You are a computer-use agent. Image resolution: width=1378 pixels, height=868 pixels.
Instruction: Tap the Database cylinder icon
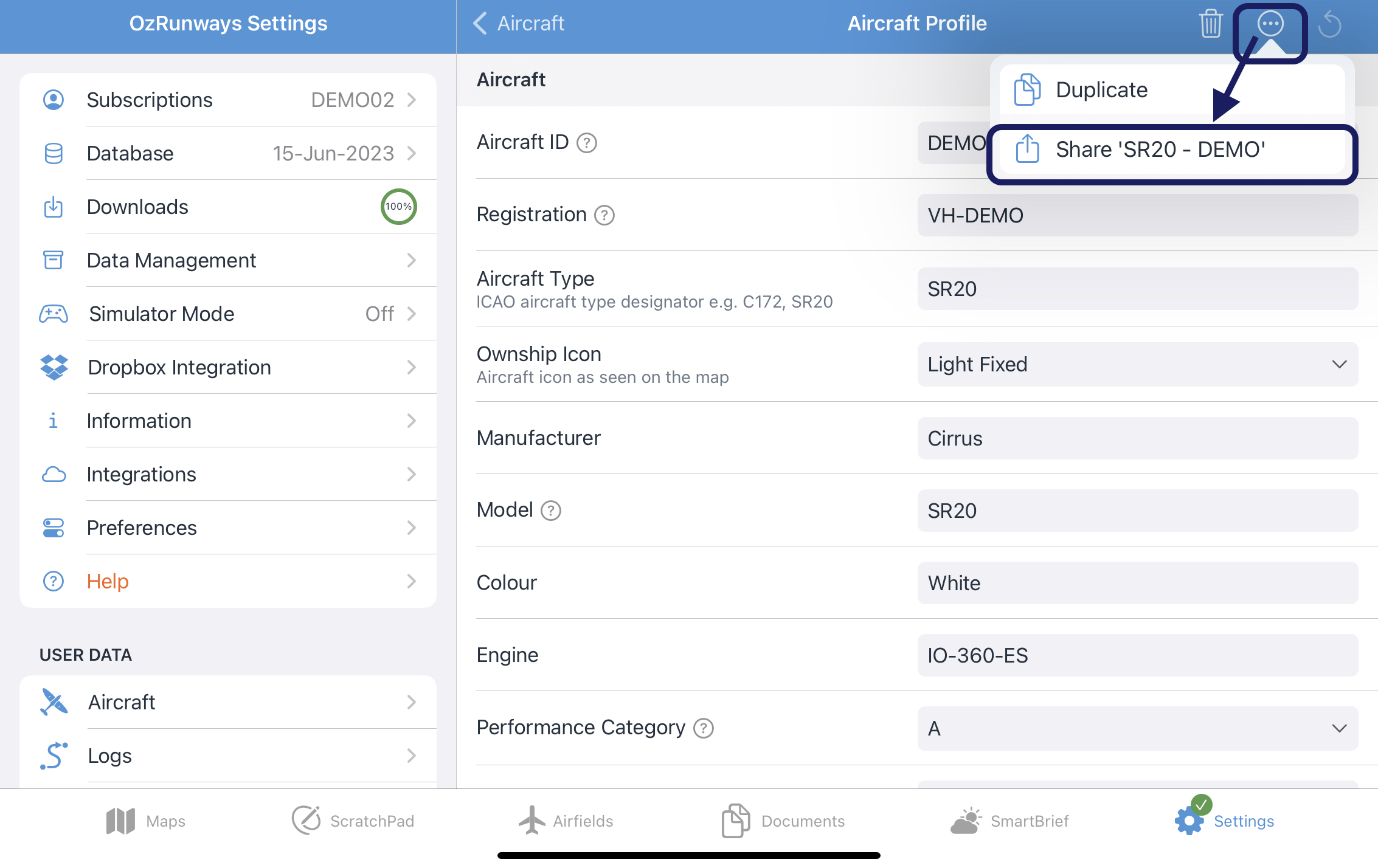pos(54,153)
